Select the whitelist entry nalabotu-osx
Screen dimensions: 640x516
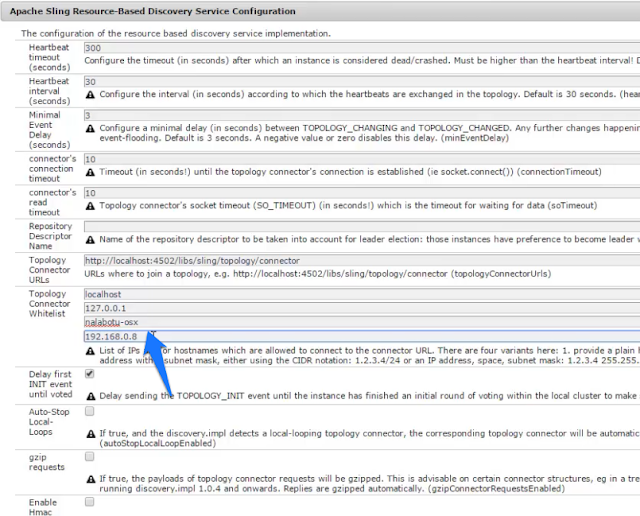(362, 322)
